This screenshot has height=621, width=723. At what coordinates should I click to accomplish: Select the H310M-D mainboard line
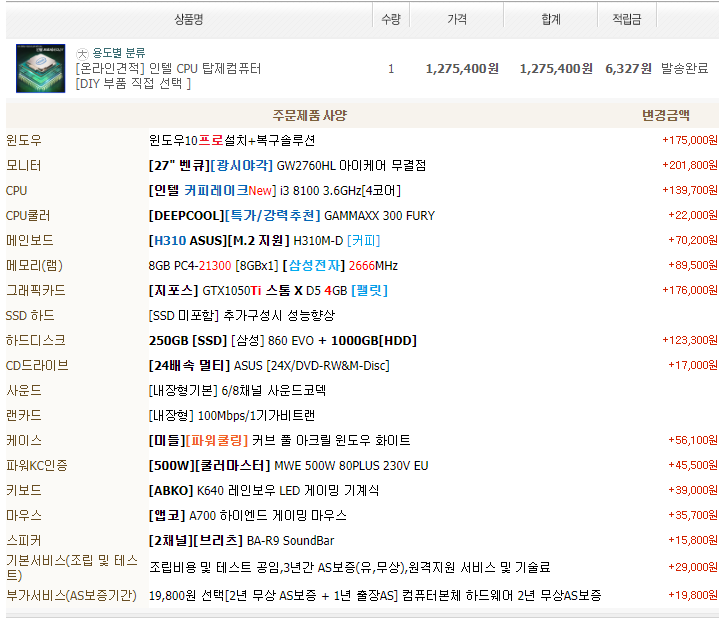264,241
